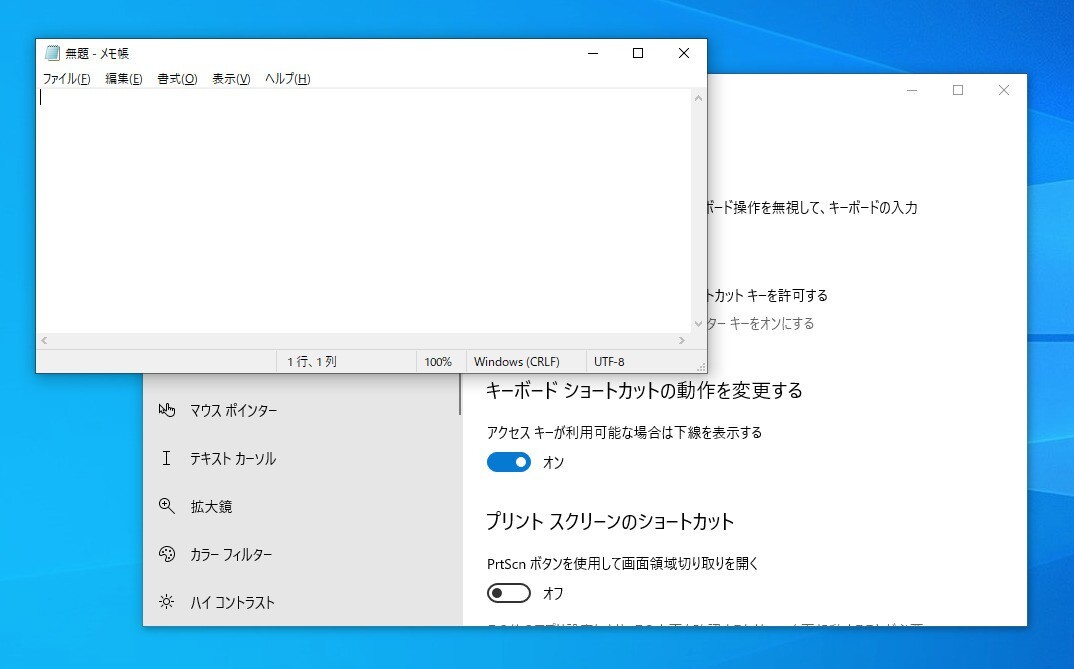The width and height of the screenshot is (1074, 669).
Task: Minimize the Notepad window
Action: pyautogui.click(x=593, y=53)
